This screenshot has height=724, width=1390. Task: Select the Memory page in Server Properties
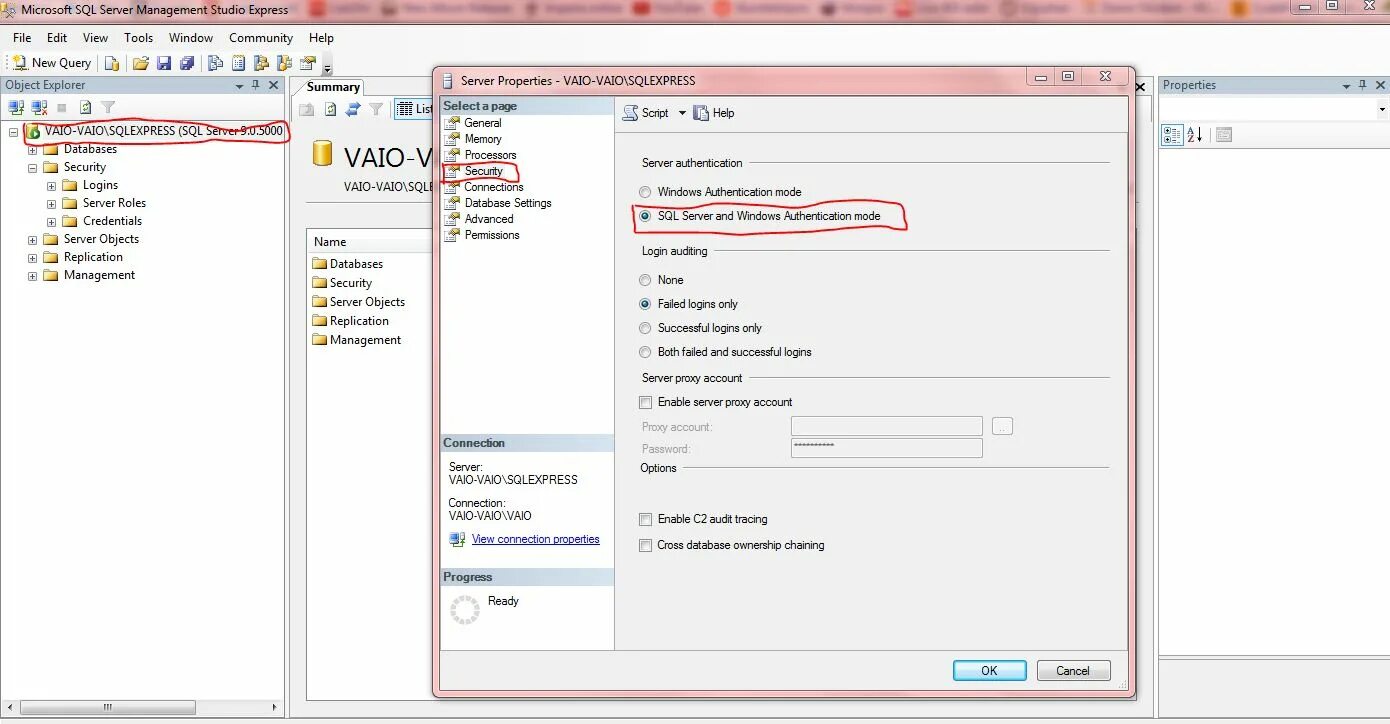(x=483, y=139)
